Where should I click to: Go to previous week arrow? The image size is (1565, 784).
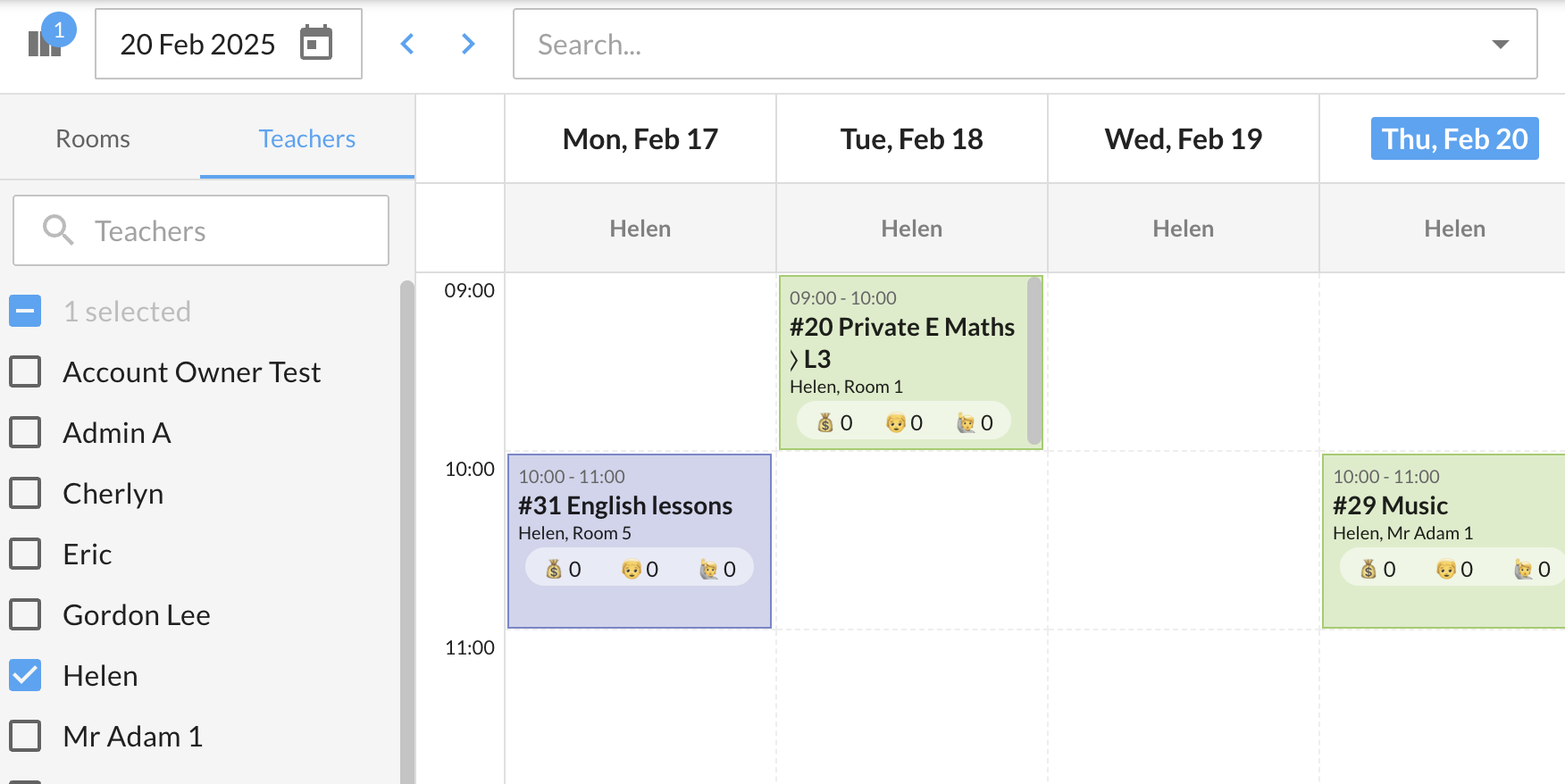(407, 44)
